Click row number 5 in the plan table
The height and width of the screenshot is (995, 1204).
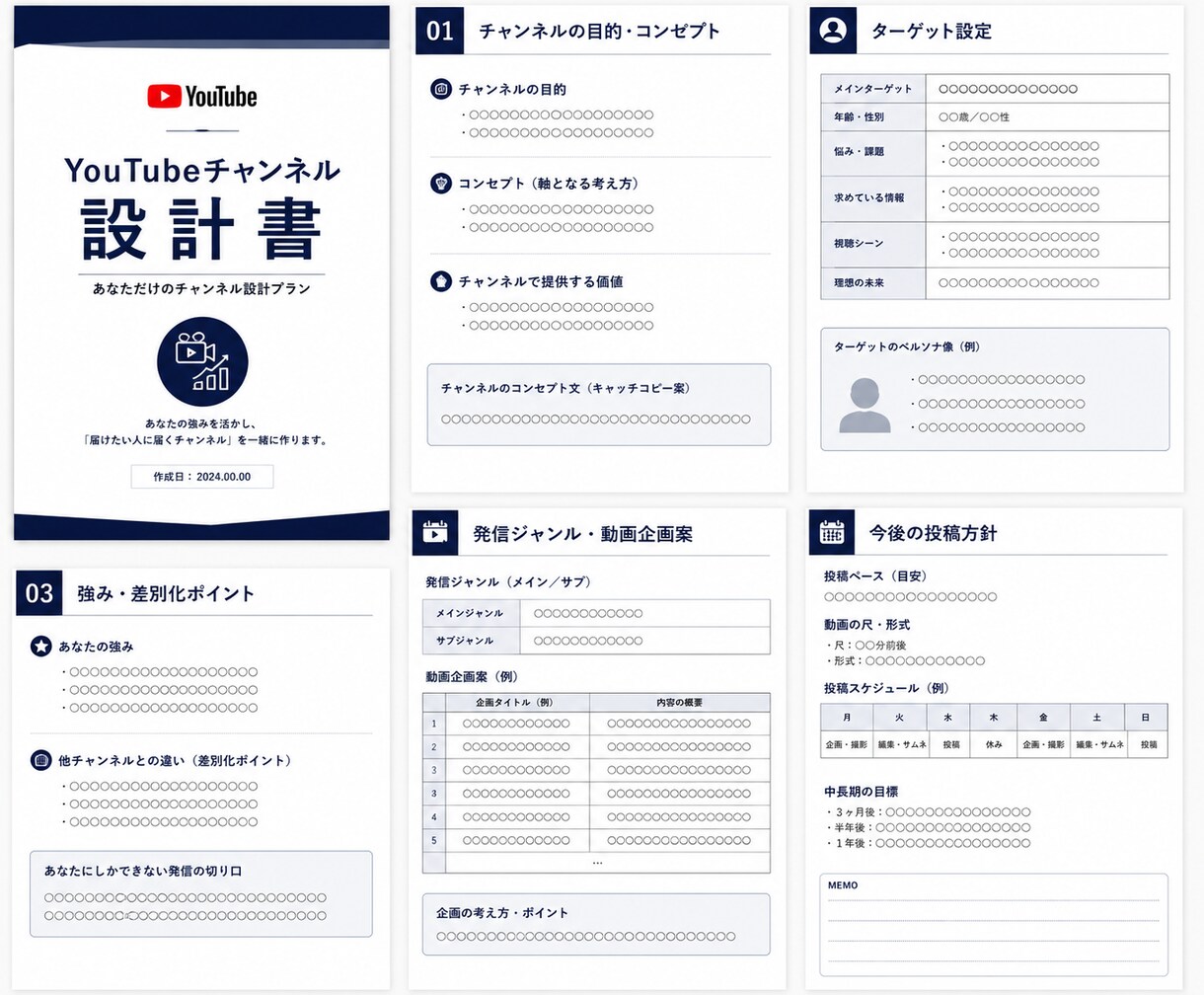coord(434,840)
